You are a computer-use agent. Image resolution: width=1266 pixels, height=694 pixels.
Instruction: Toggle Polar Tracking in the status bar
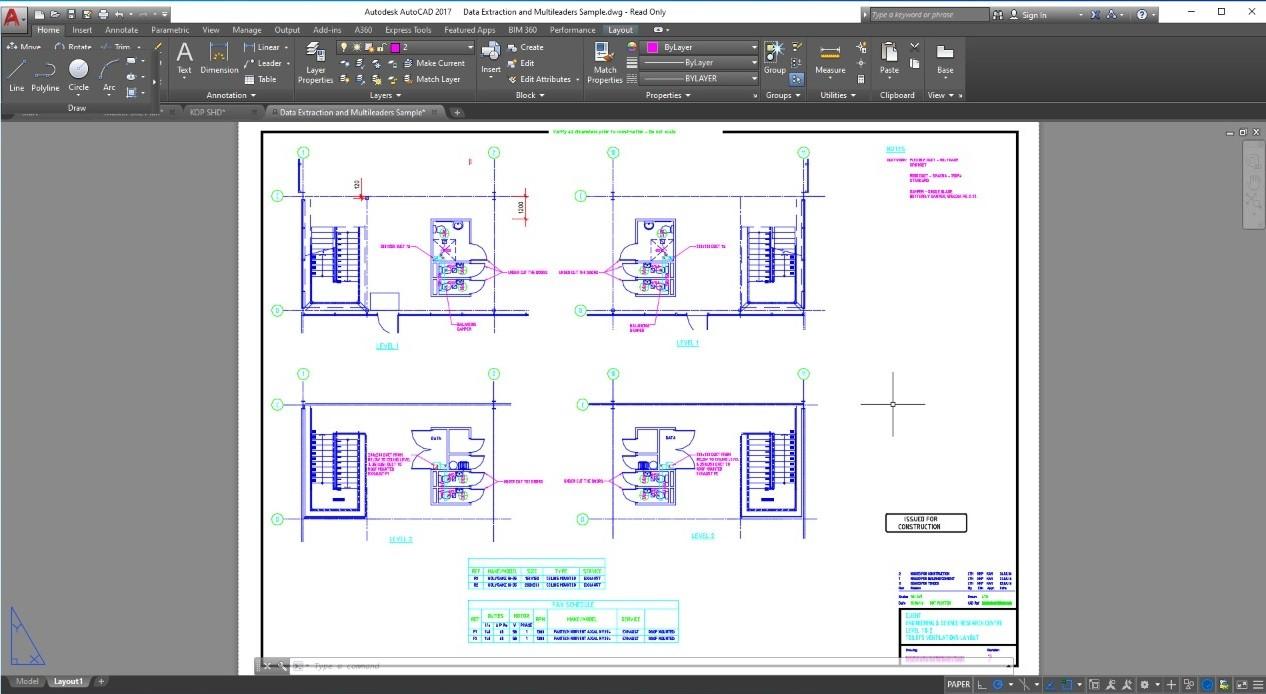tap(998, 683)
